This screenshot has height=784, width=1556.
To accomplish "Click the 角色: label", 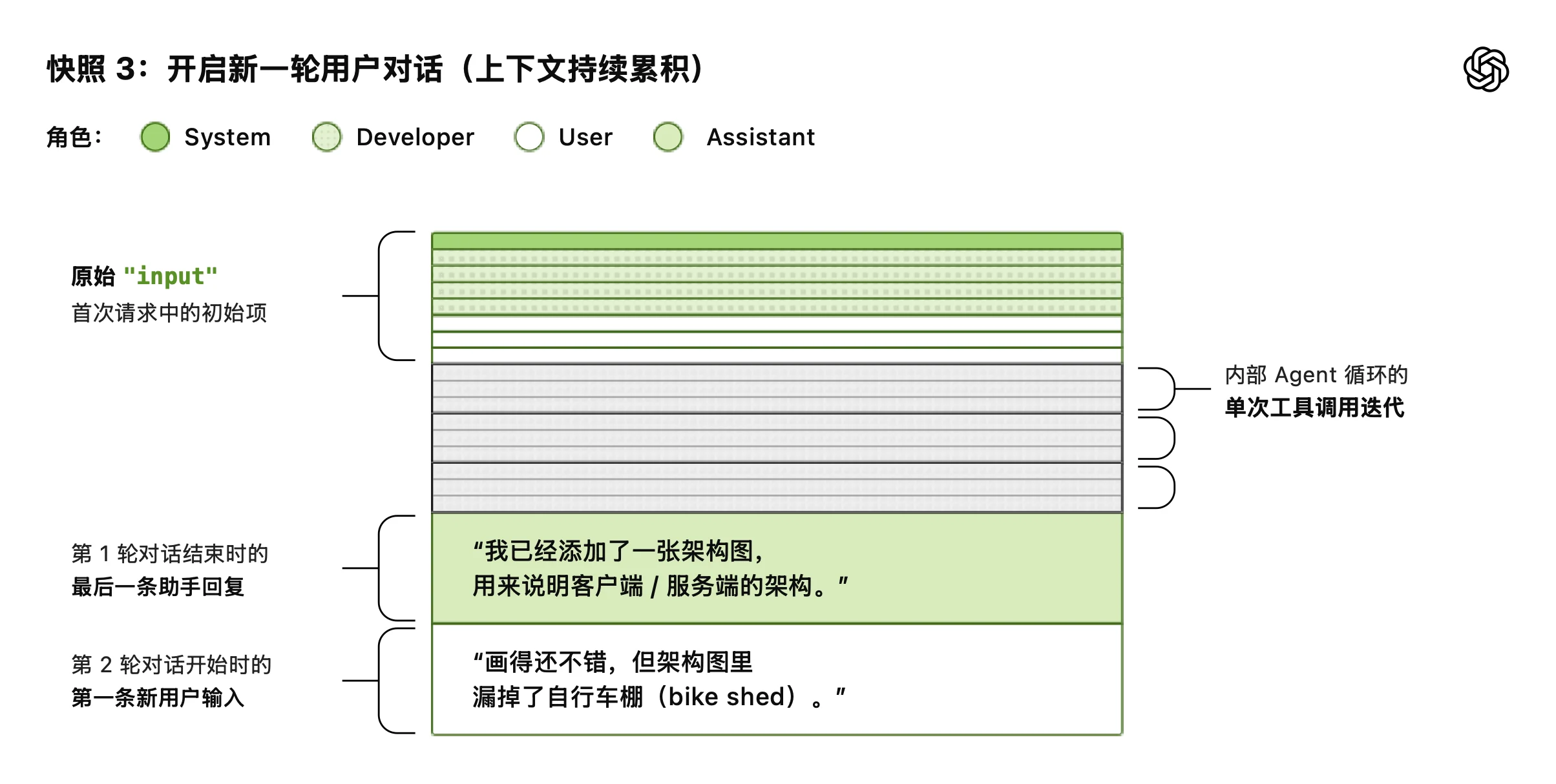I will pyautogui.click(x=74, y=137).
